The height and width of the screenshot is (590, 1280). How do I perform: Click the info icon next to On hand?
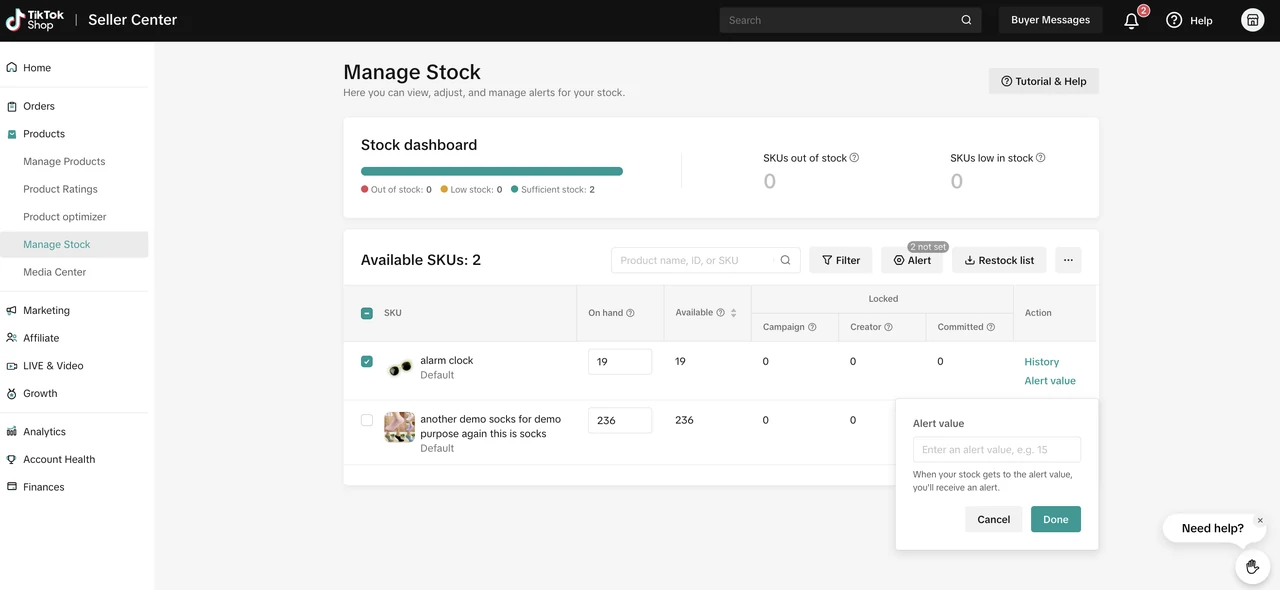point(631,313)
